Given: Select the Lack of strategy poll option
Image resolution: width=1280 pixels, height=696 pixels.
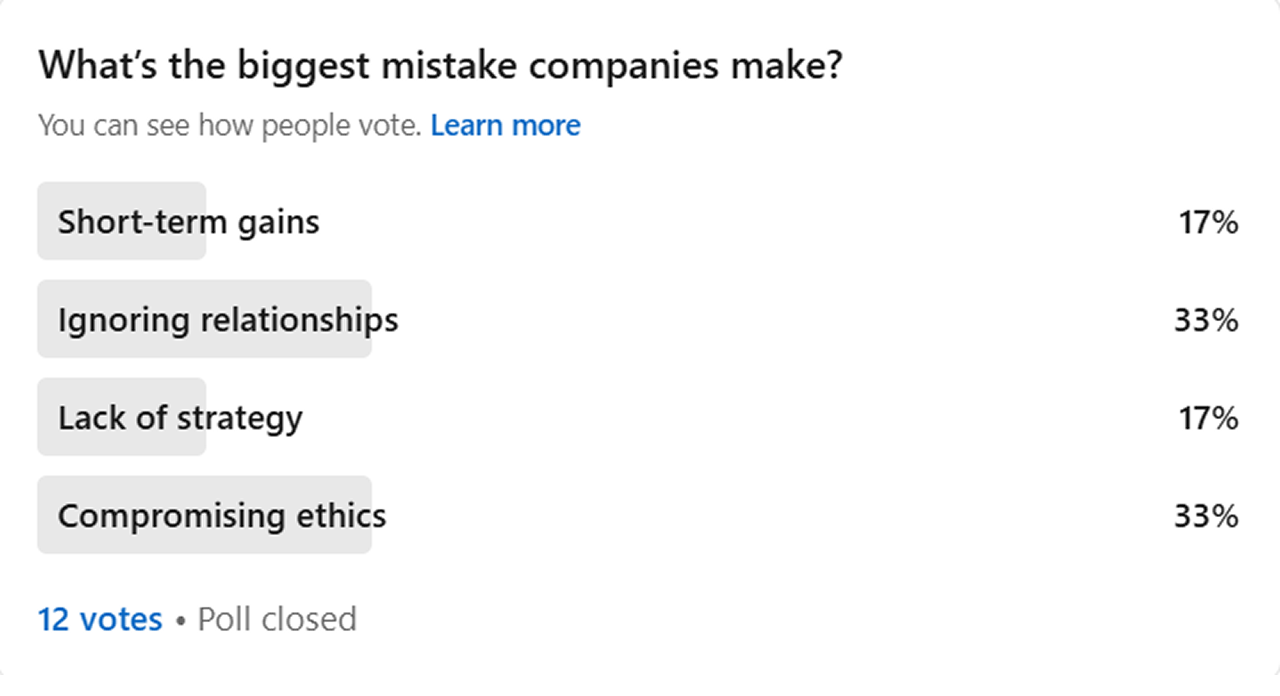Looking at the screenshot, I should pyautogui.click(x=180, y=417).
